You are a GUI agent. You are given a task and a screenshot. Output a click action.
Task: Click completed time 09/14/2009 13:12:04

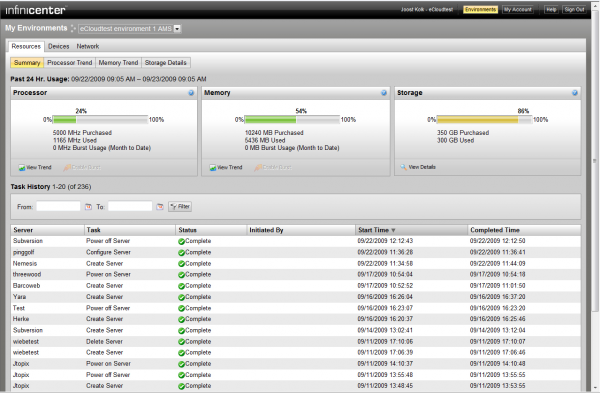(x=497, y=331)
